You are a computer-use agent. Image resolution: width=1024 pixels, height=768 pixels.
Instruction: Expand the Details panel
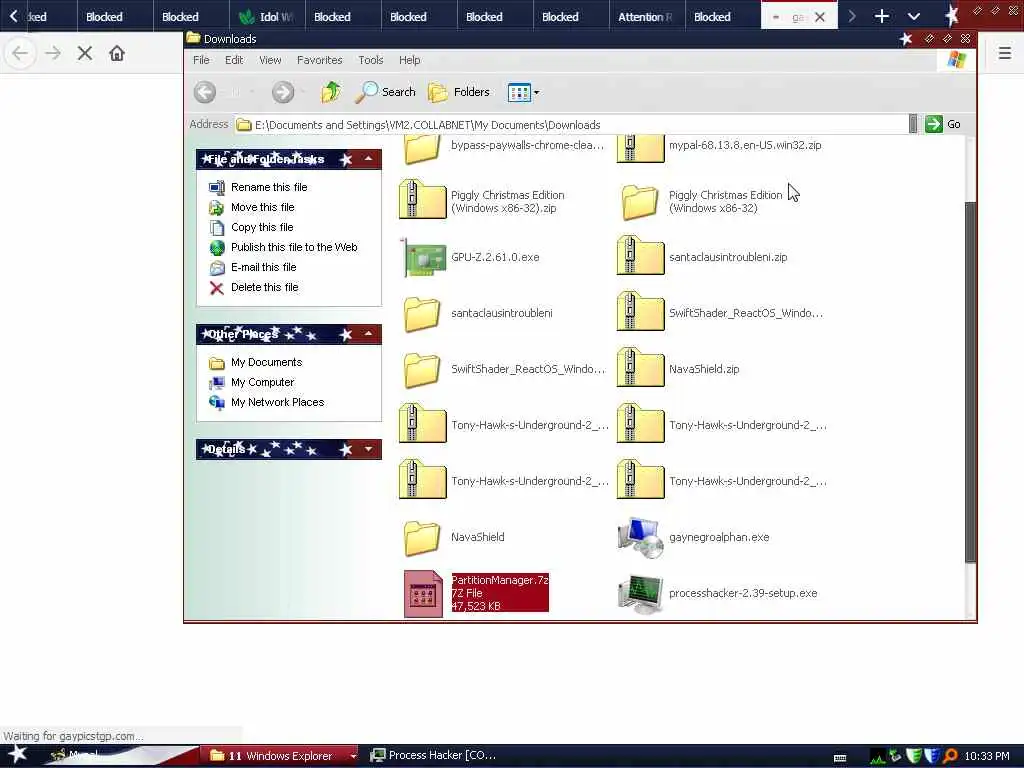pyautogui.click(x=368, y=449)
